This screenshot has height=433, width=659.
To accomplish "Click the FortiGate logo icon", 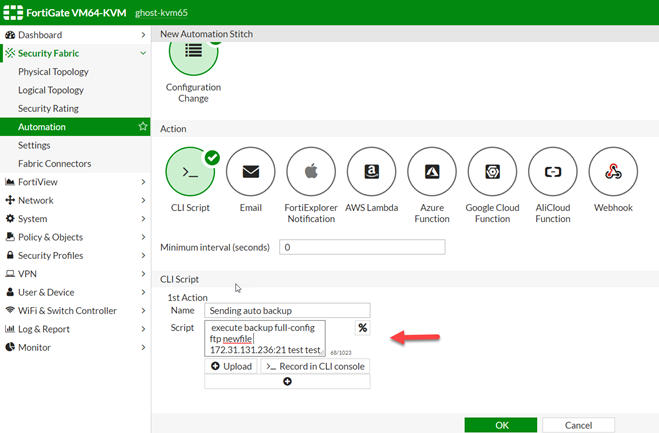I will click(x=13, y=13).
